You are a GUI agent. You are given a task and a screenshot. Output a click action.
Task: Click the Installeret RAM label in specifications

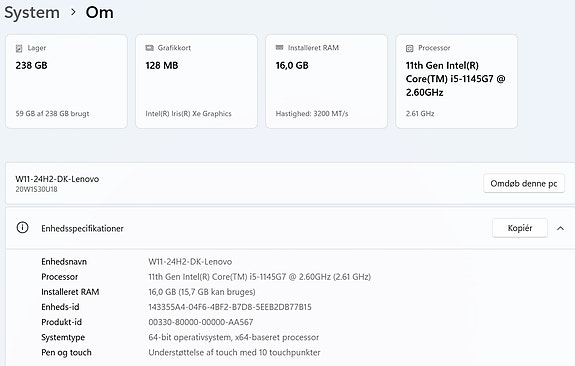[x=70, y=292]
